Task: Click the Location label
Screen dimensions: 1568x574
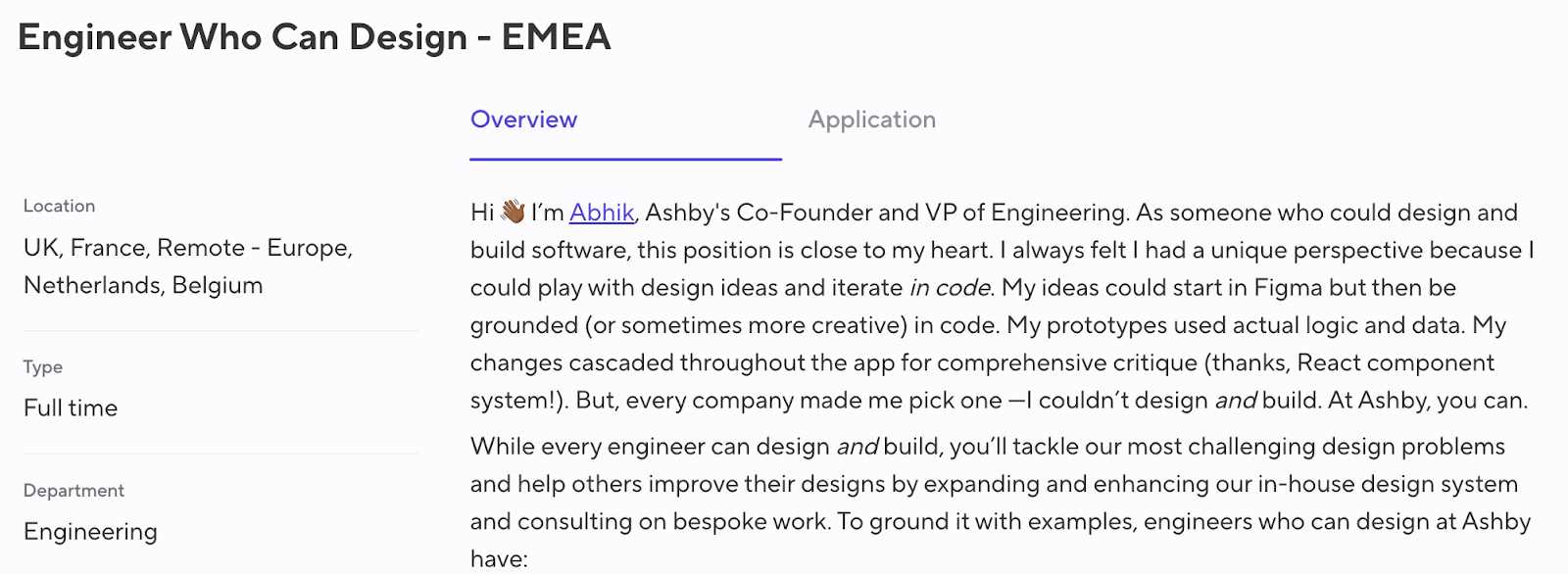Action: coord(59,206)
